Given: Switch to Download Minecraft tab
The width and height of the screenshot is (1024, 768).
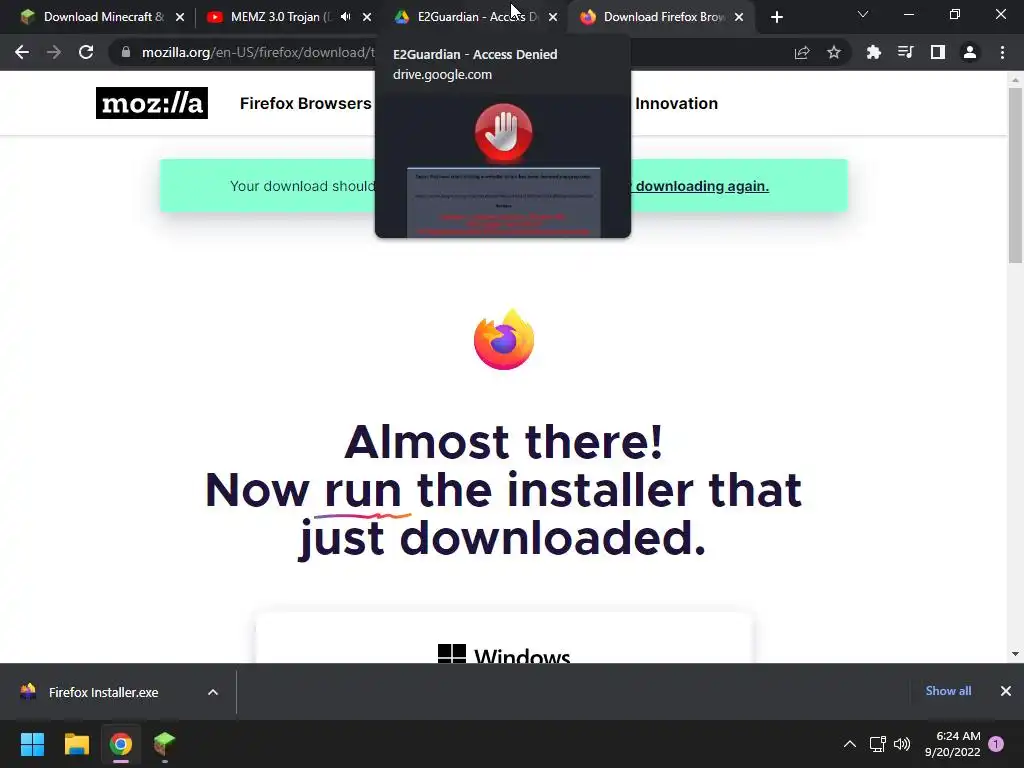Looking at the screenshot, I should (97, 17).
